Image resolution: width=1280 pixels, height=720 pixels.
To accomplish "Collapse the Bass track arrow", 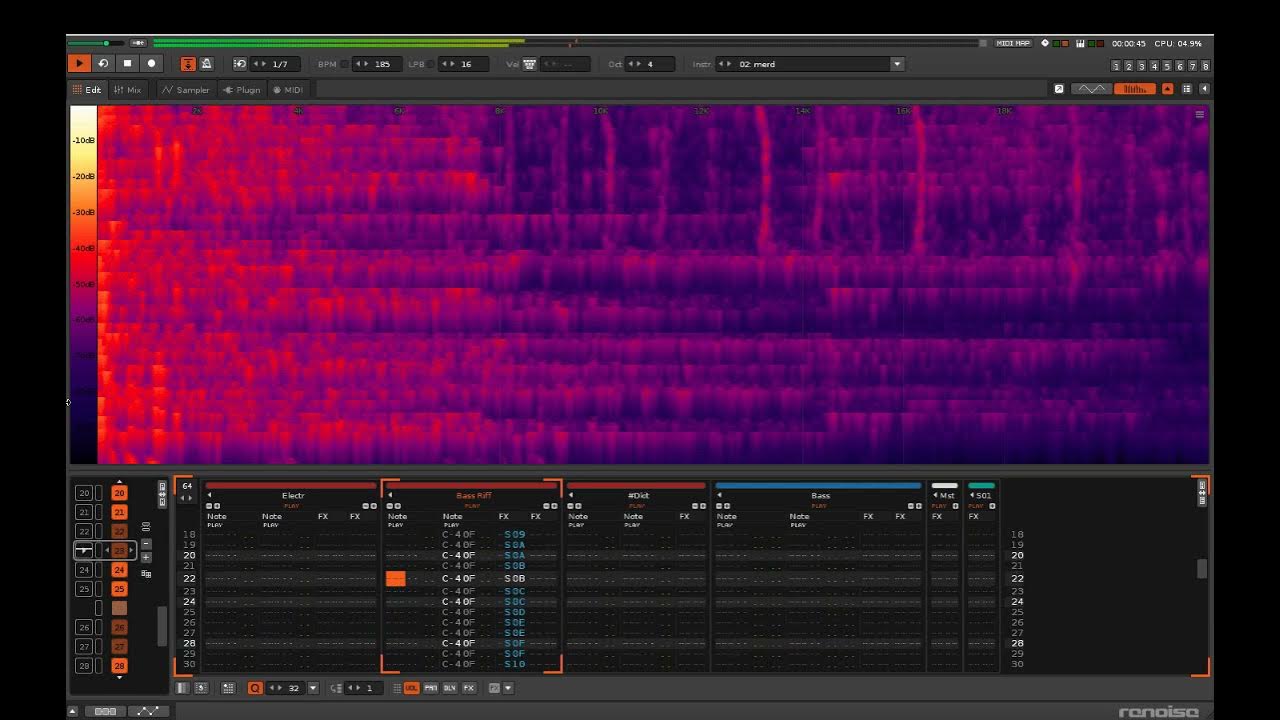I will tap(719, 496).
